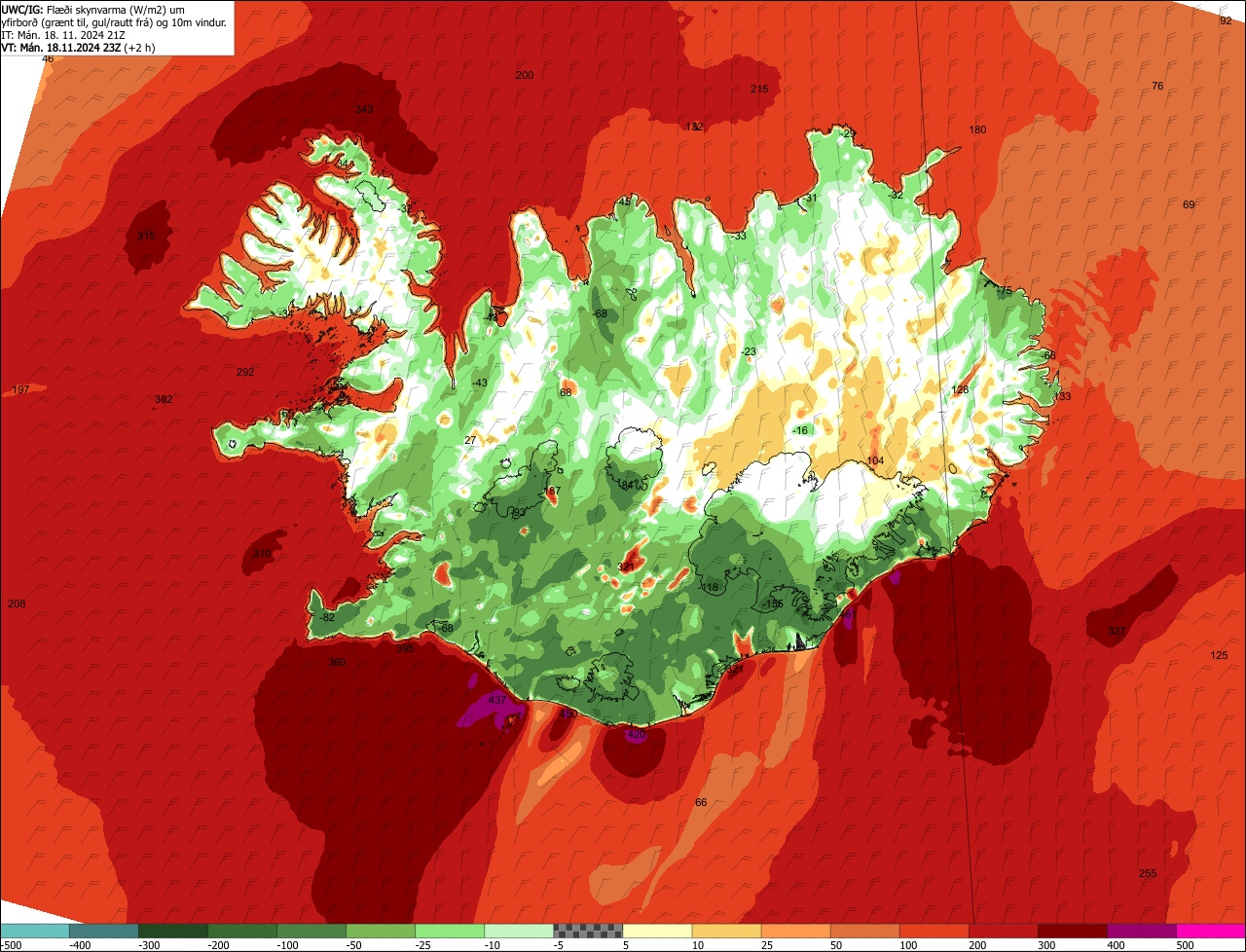Click the flux value 215 at top
Screen dimensions: 1246x952
tap(759, 89)
